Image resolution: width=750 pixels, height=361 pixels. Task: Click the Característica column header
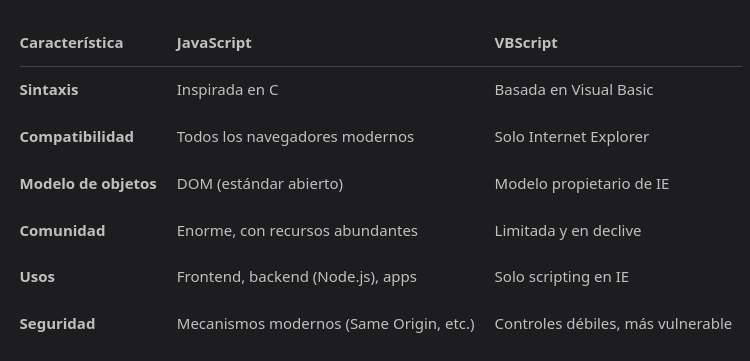71,43
